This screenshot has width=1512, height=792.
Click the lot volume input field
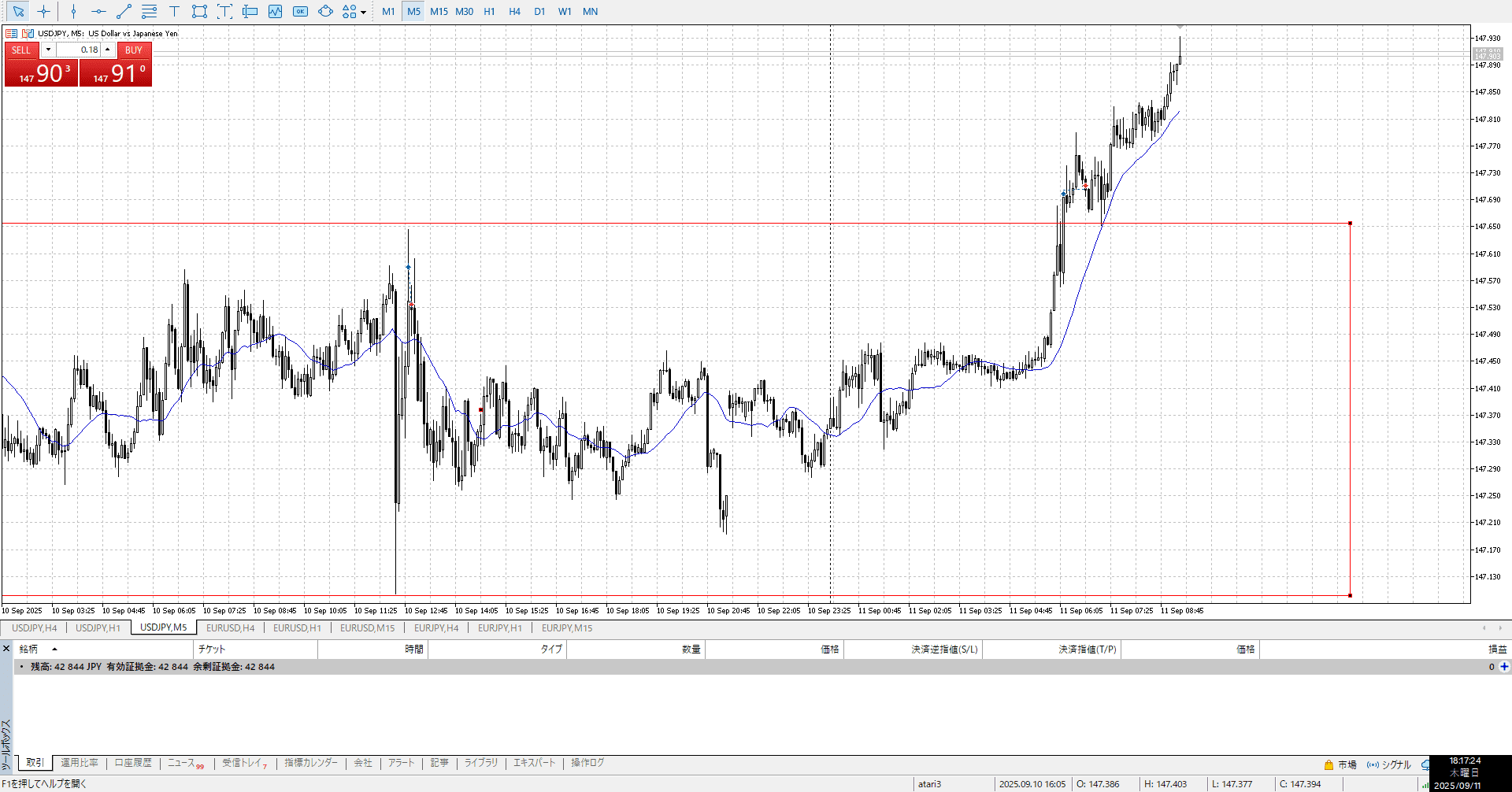click(79, 50)
